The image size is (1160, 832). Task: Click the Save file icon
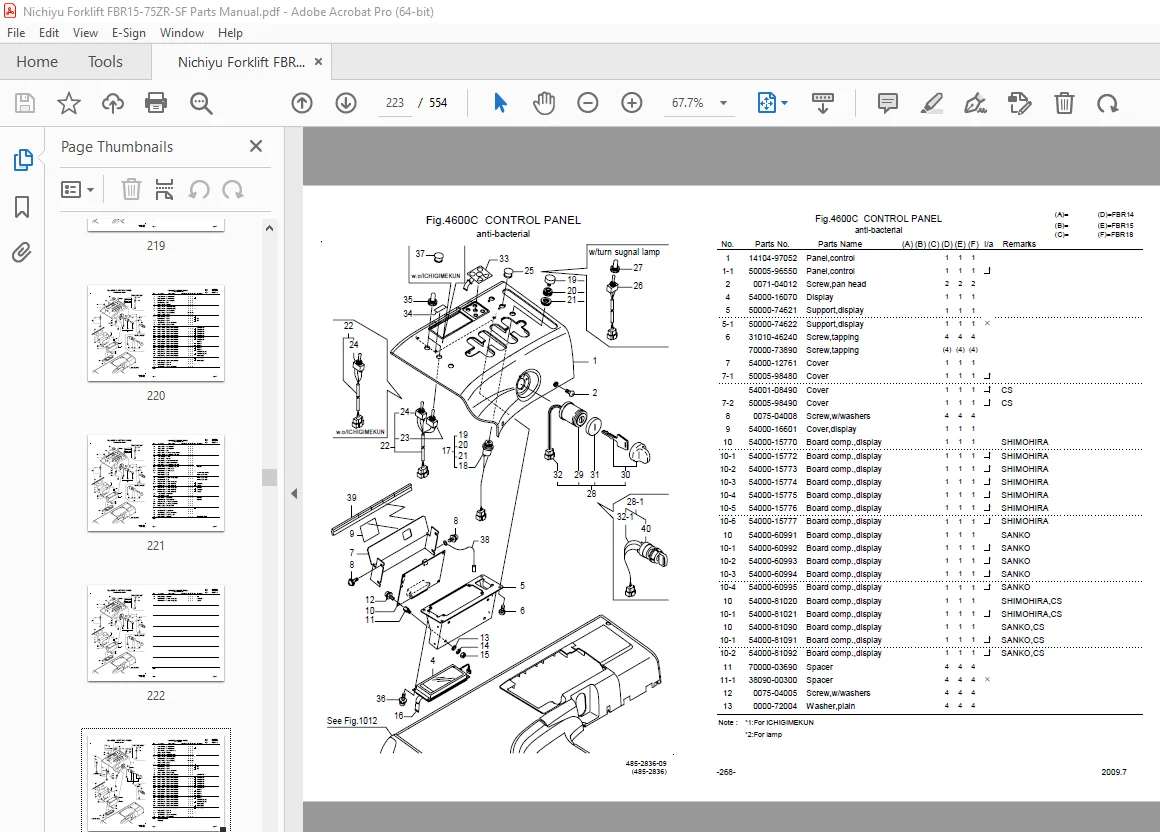24,103
